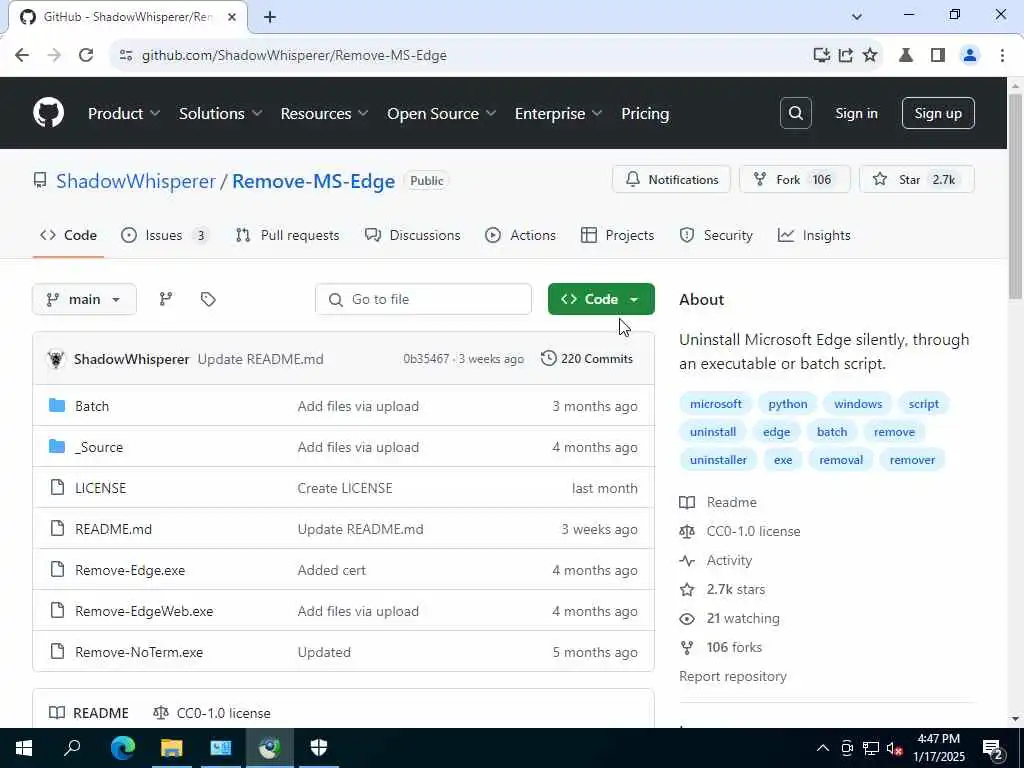Open the Chrome Labs flask icon
1024x768 pixels.
tap(906, 55)
